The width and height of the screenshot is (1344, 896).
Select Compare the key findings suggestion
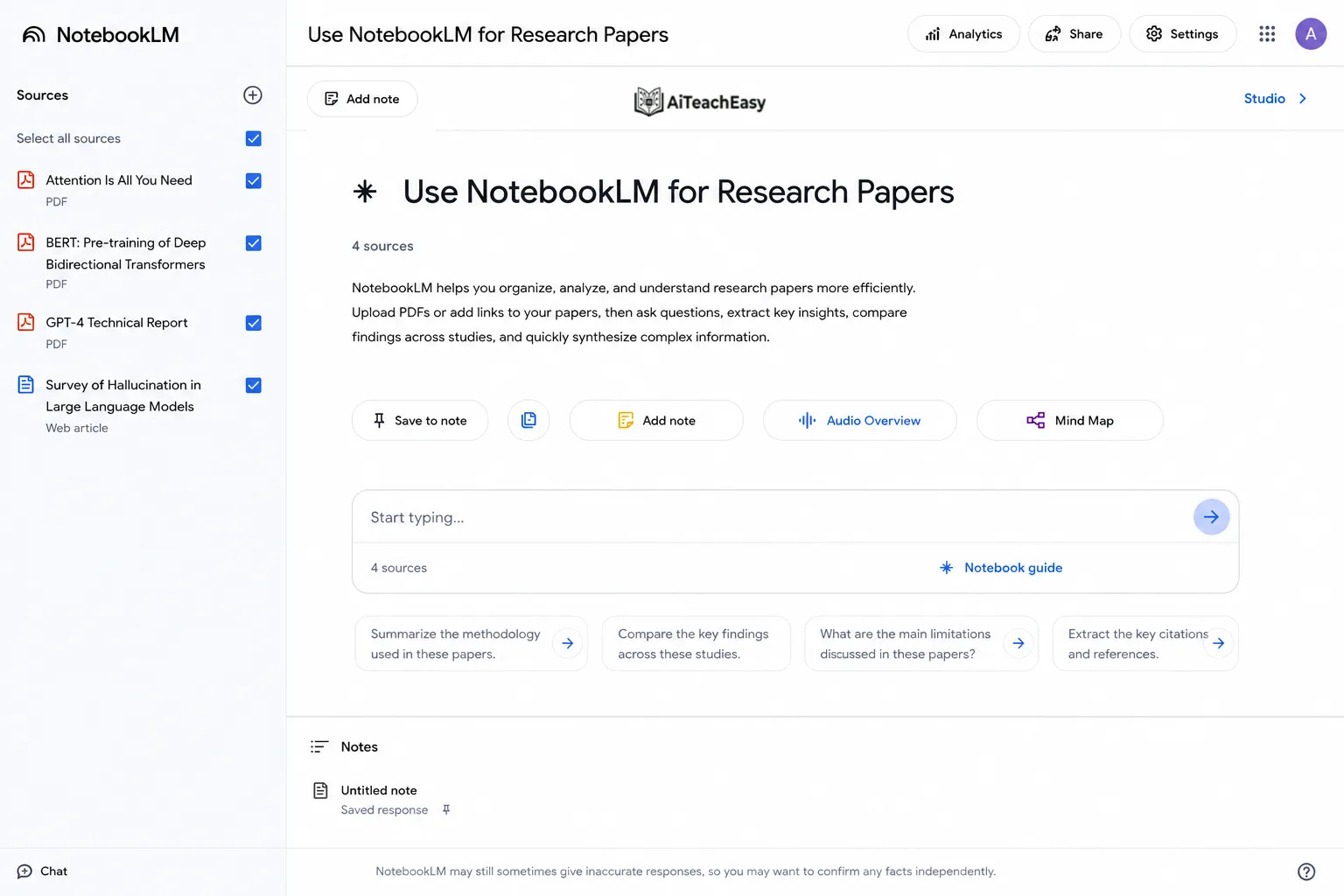[x=696, y=643]
